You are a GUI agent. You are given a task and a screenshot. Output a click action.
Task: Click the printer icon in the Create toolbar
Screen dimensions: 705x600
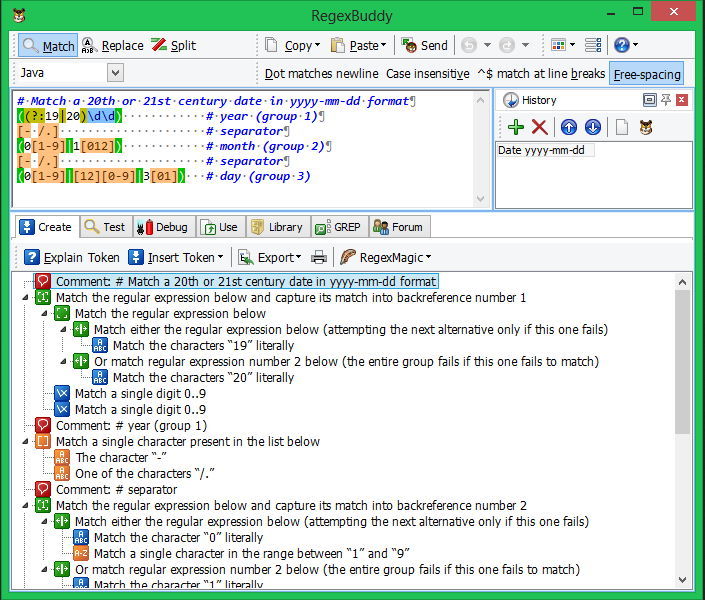(319, 257)
